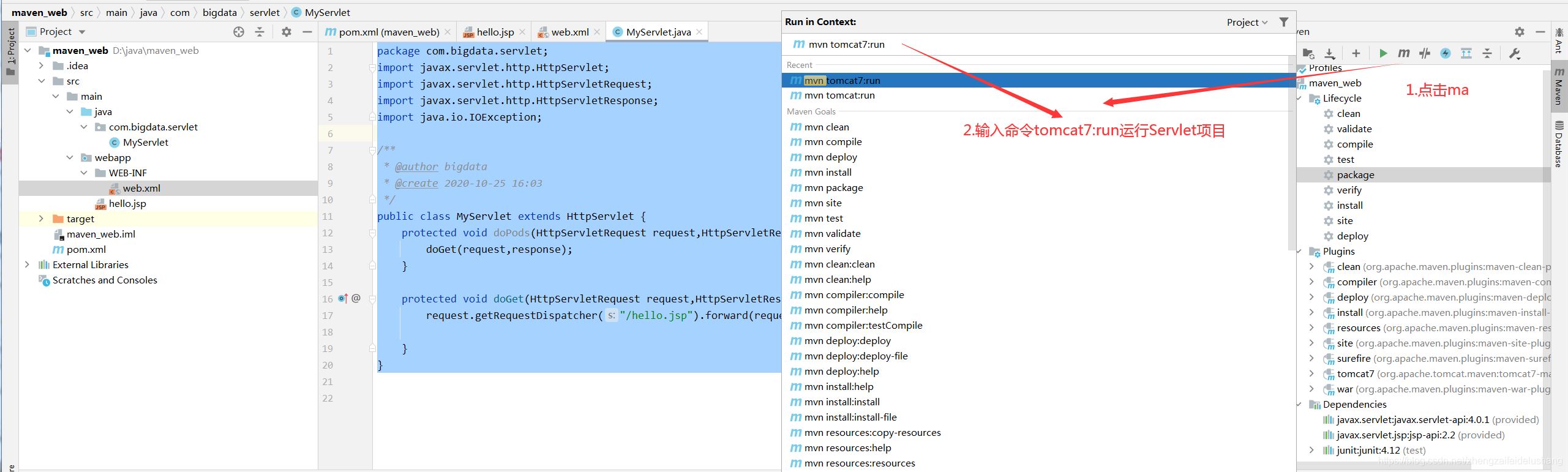The width and height of the screenshot is (1568, 472).
Task: Collapse the src folder
Action: (x=42, y=81)
